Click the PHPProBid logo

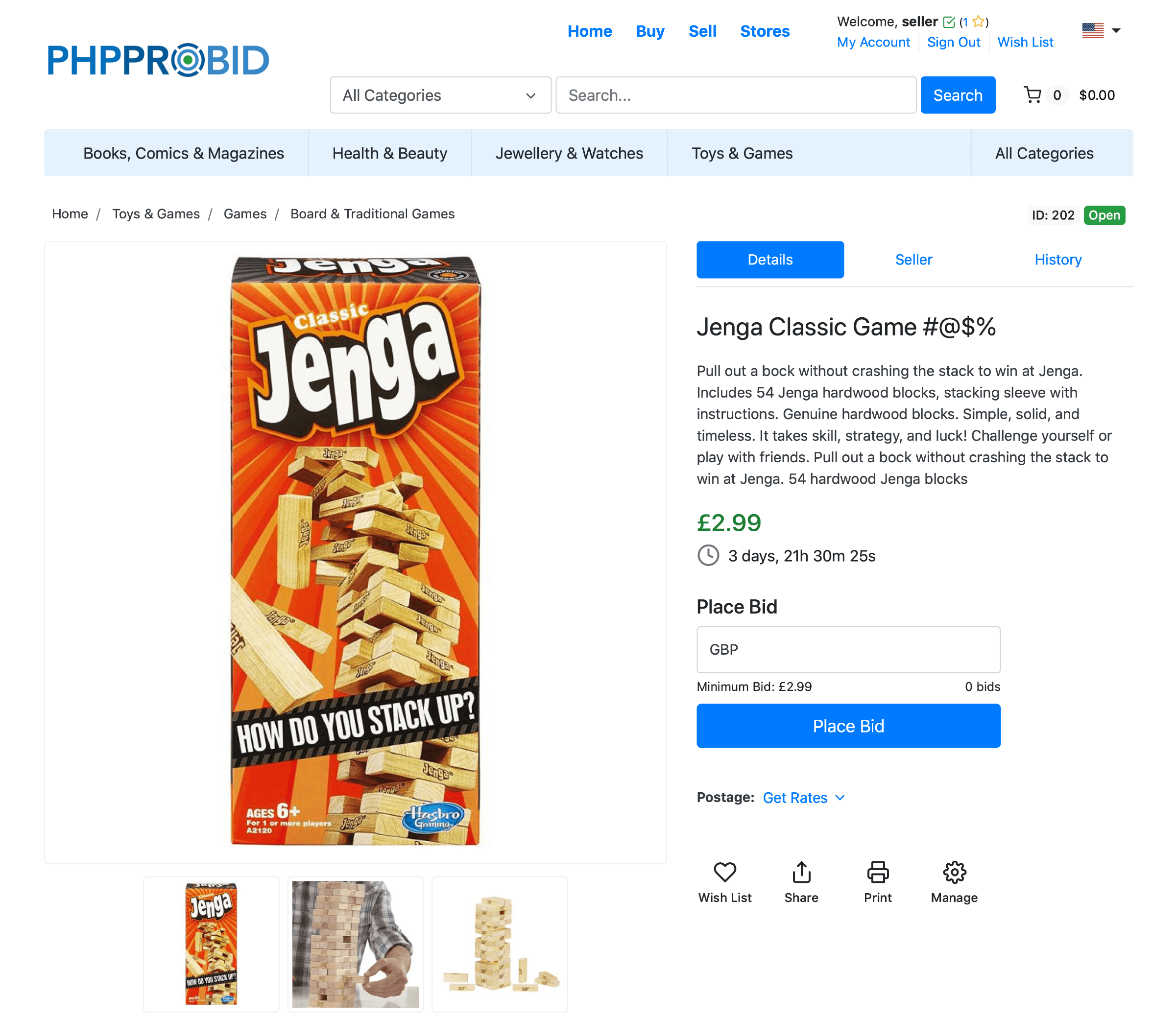click(x=158, y=60)
